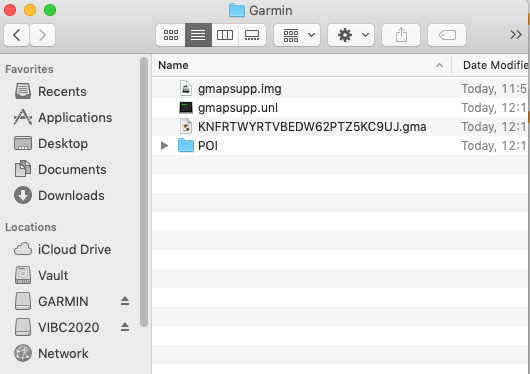Image resolution: width=530 pixels, height=374 pixels.
Task: Select the gmapsupp.unl file
Action: pyautogui.click(x=339, y=108)
